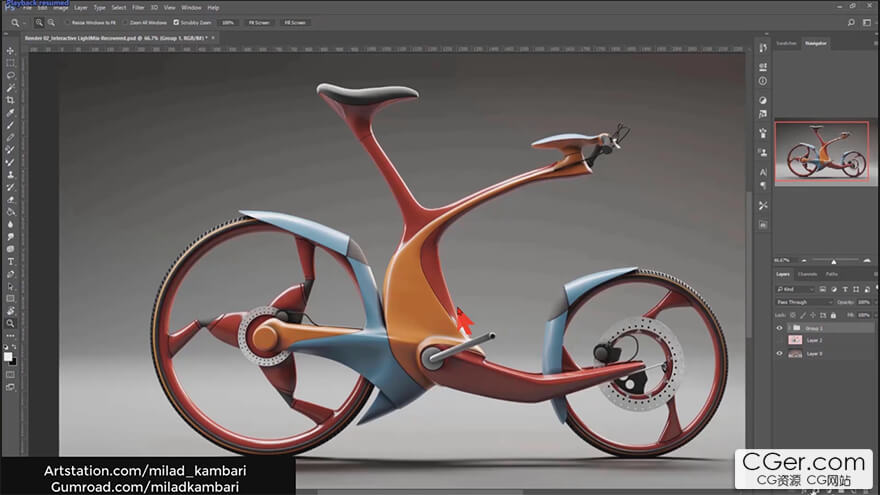Screen dimensions: 880x495
Task: Click the Lock All padlock icon
Action: click(x=832, y=313)
